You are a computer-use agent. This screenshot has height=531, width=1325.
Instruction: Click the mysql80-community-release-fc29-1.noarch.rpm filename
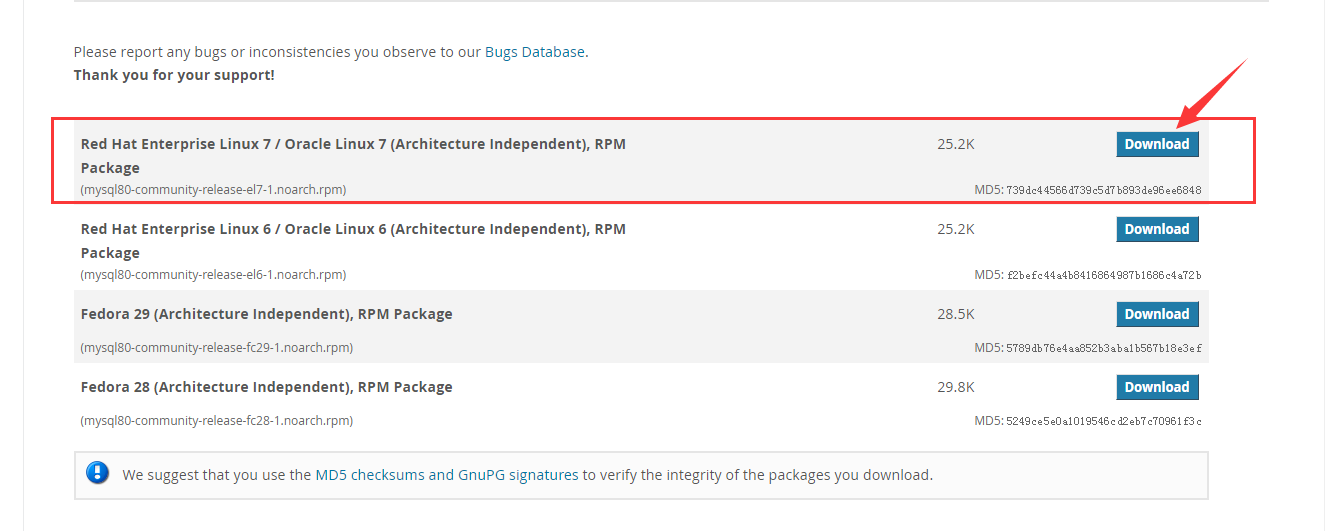[x=216, y=348]
